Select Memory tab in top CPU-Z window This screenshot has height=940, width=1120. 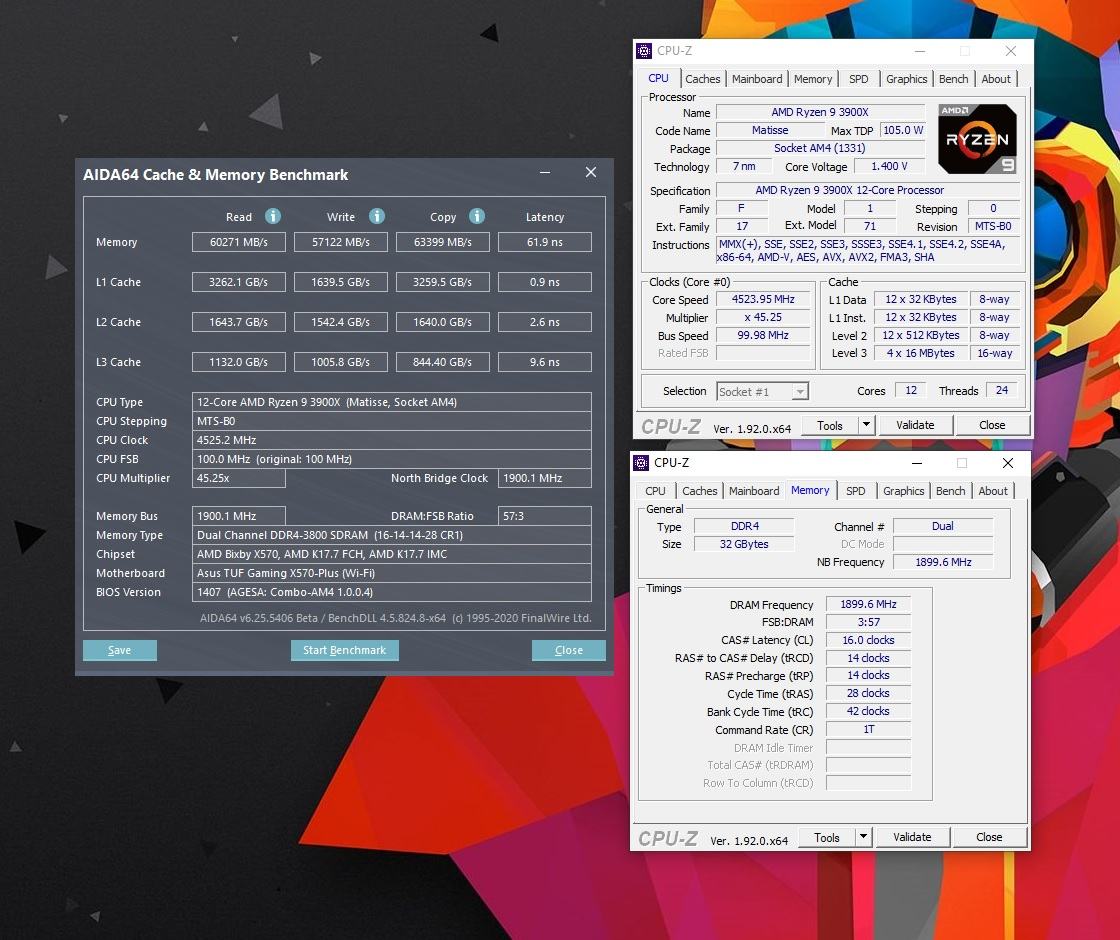click(x=813, y=79)
